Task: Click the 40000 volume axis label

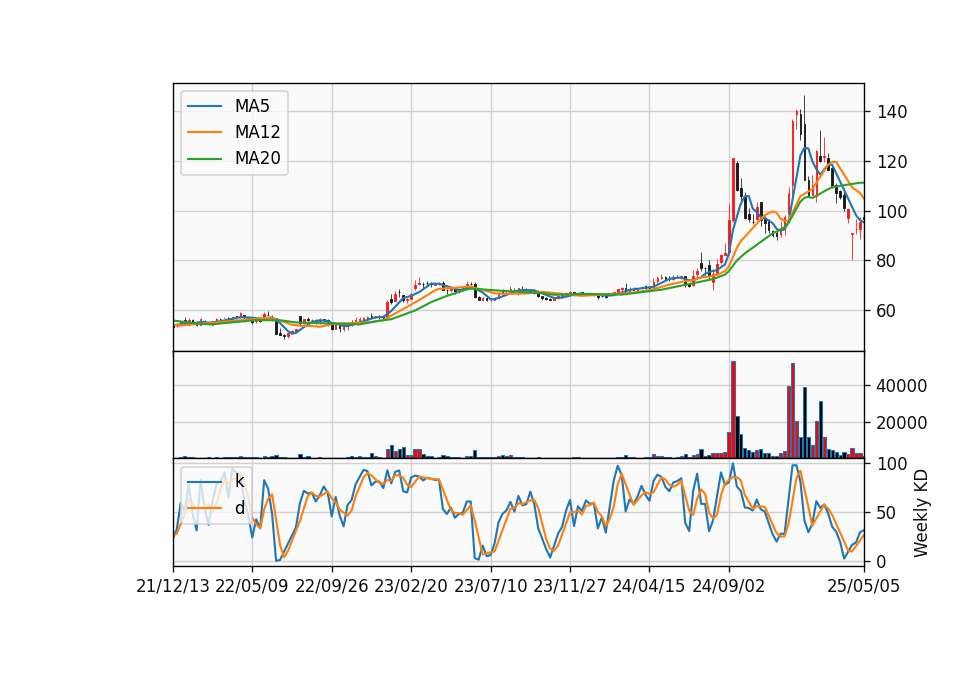Action: pos(902,386)
